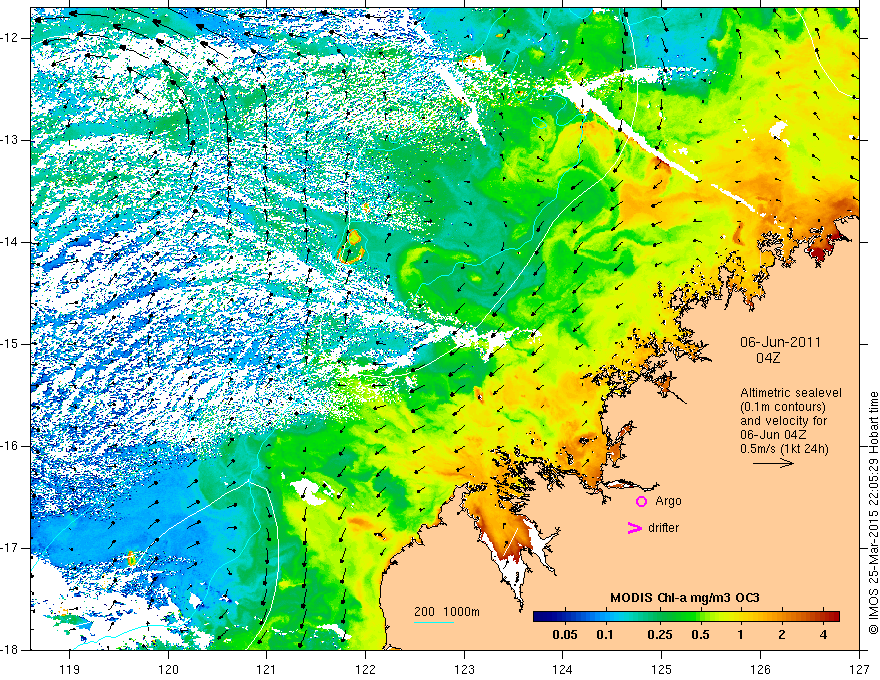Click the Argo legend label
Viewport: 880px width, 680px height.
668,501
